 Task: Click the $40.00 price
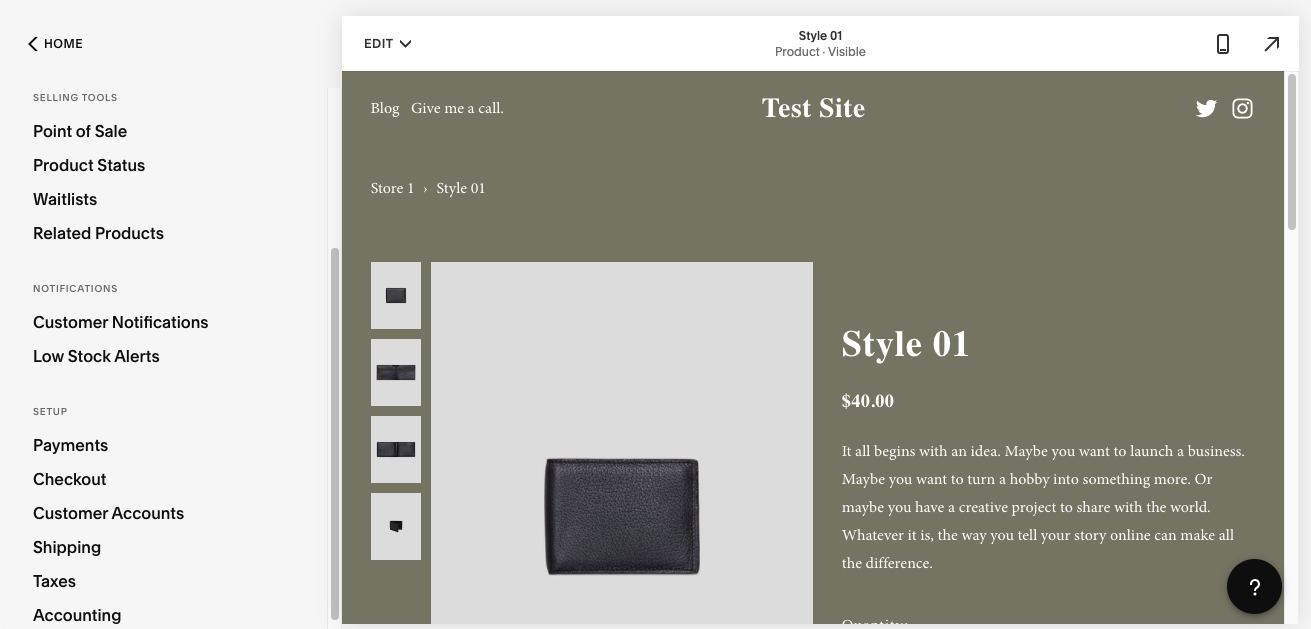[x=868, y=401]
